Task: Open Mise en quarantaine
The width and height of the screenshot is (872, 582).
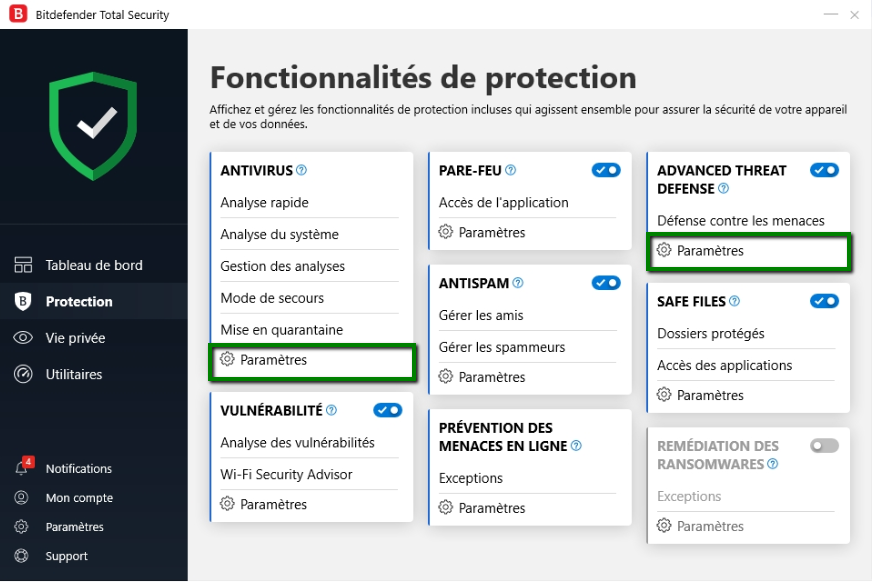Action: pyautogui.click(x=281, y=330)
